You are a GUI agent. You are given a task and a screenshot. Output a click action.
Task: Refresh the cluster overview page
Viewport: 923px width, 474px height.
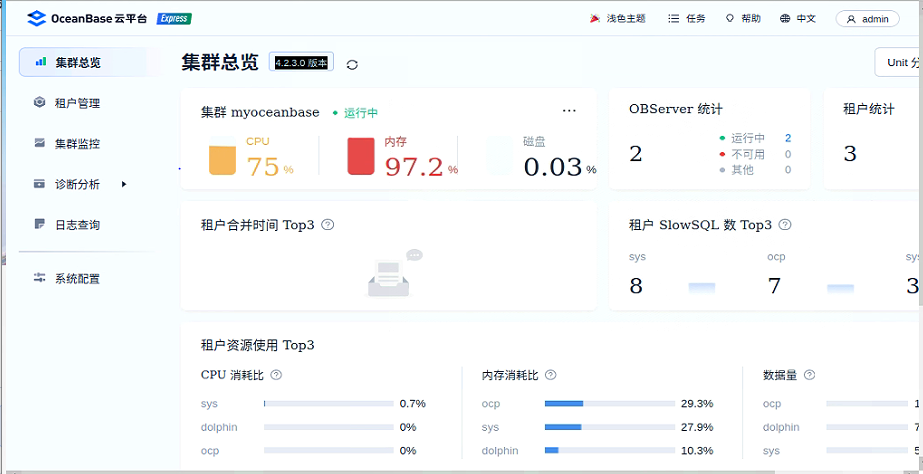click(x=352, y=64)
